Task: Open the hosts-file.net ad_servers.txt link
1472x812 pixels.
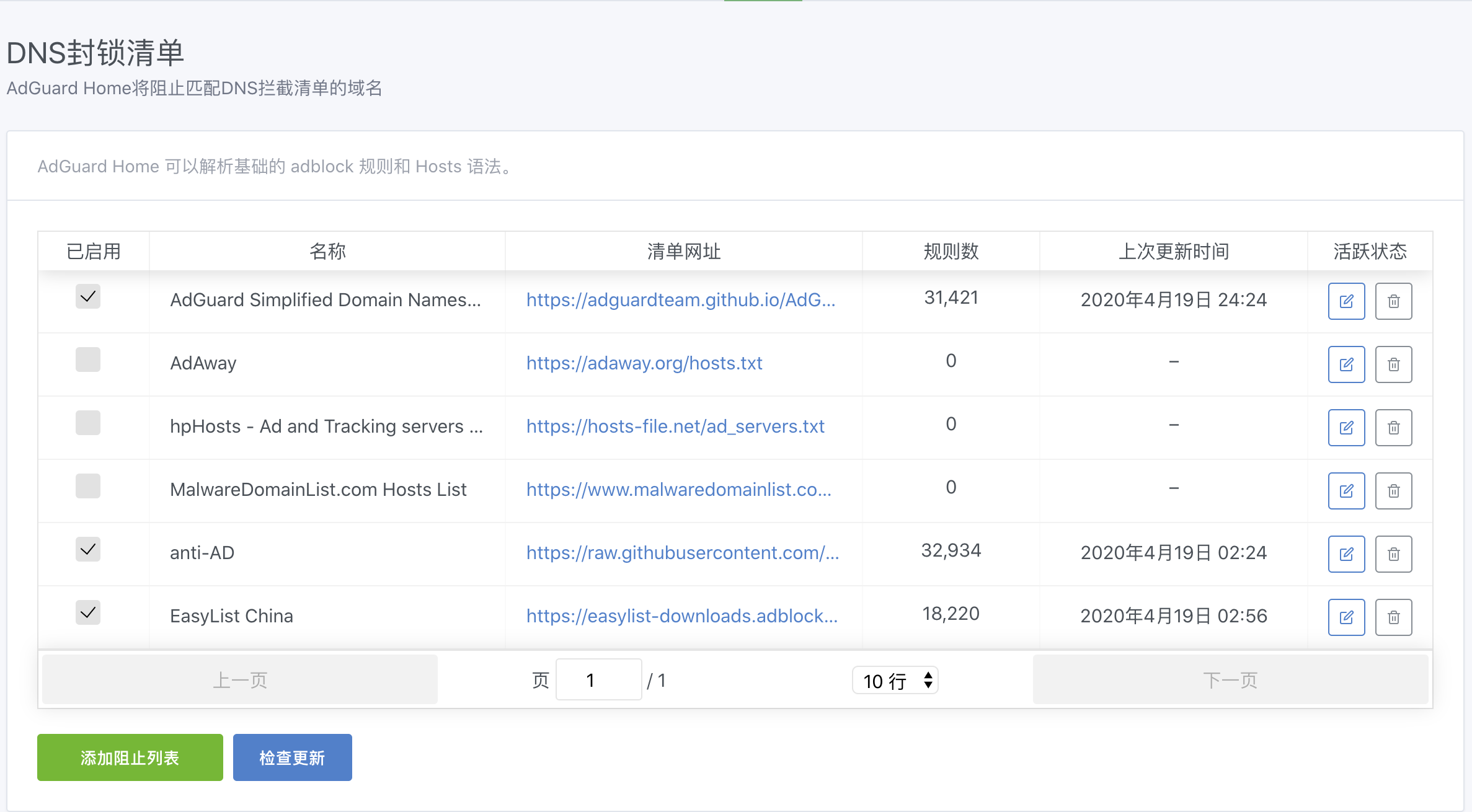Action: (x=675, y=426)
